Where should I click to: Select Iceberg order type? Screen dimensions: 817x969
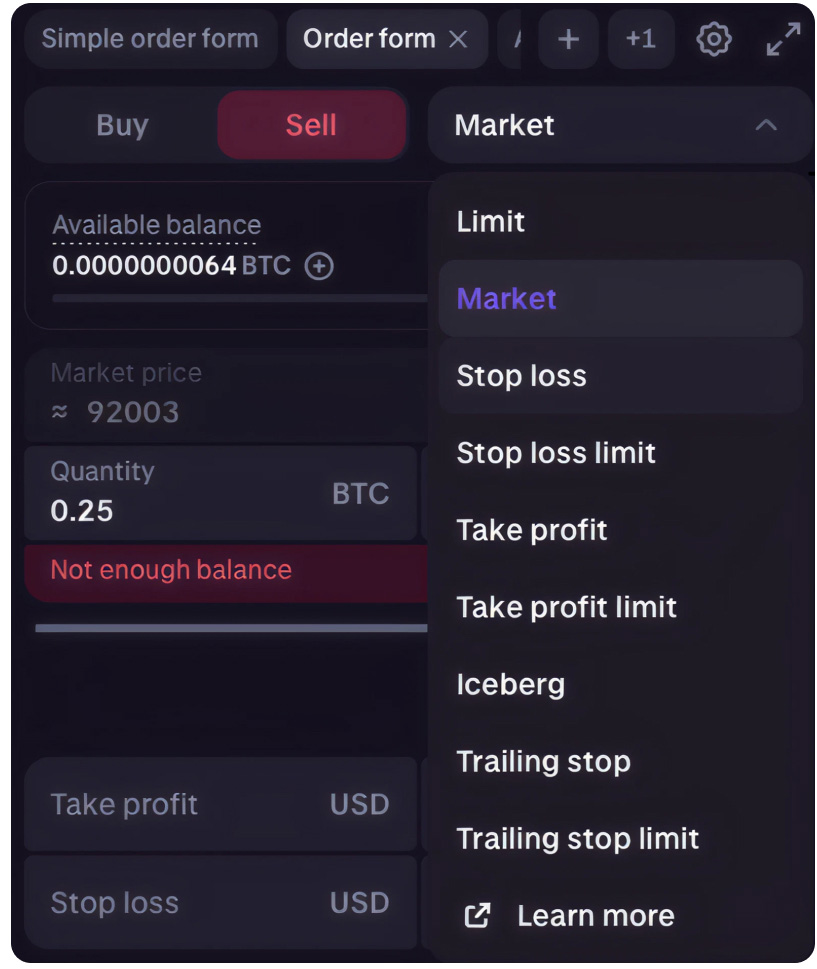[510, 685]
